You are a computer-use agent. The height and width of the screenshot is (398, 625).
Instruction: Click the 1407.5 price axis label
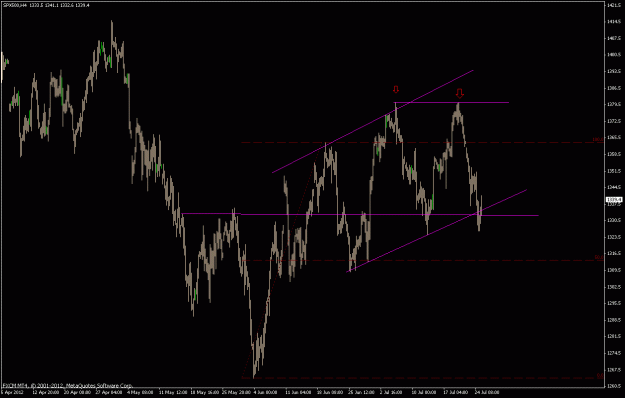coord(613,38)
